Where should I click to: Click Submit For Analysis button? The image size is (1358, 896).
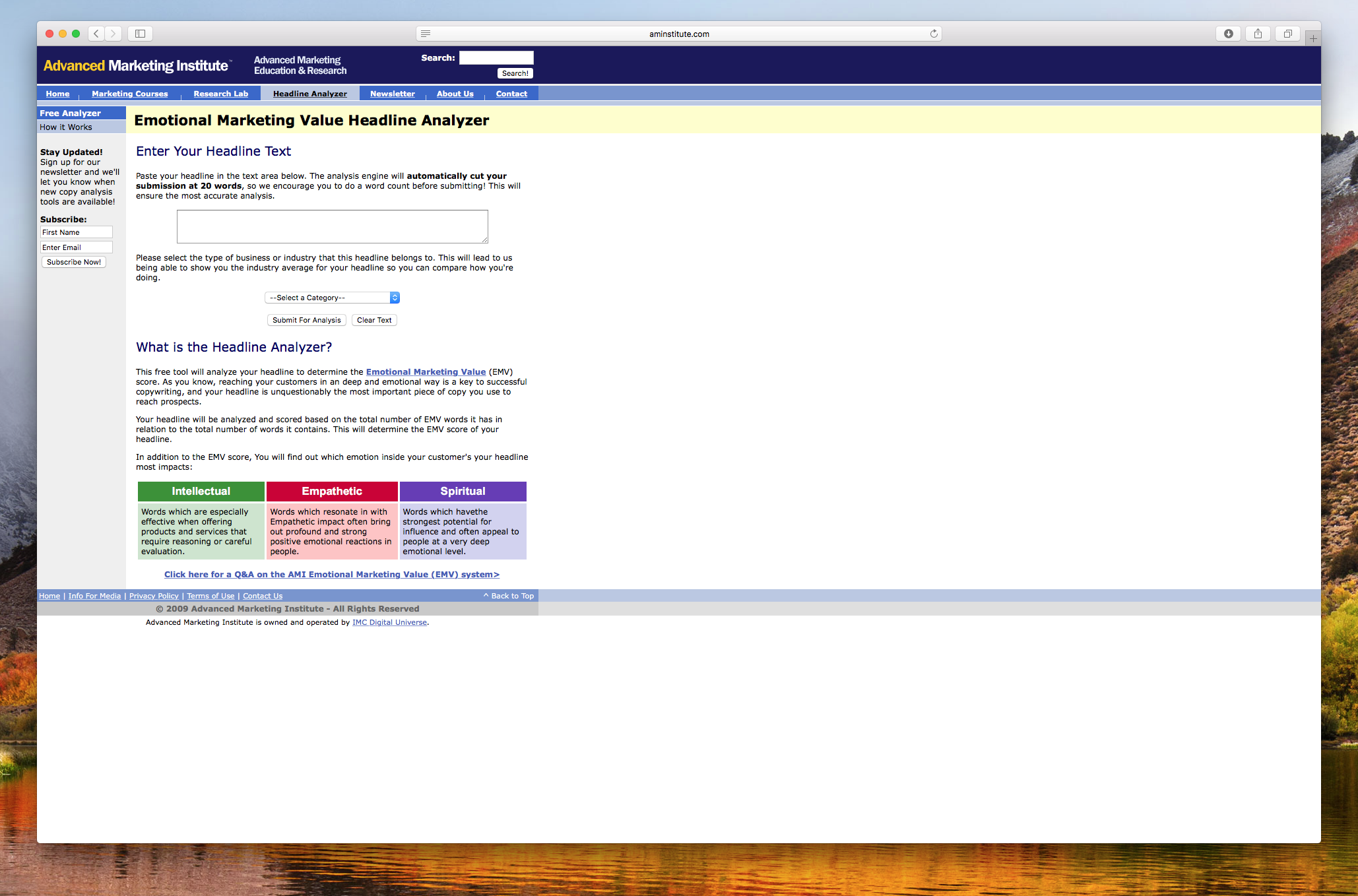click(x=307, y=320)
